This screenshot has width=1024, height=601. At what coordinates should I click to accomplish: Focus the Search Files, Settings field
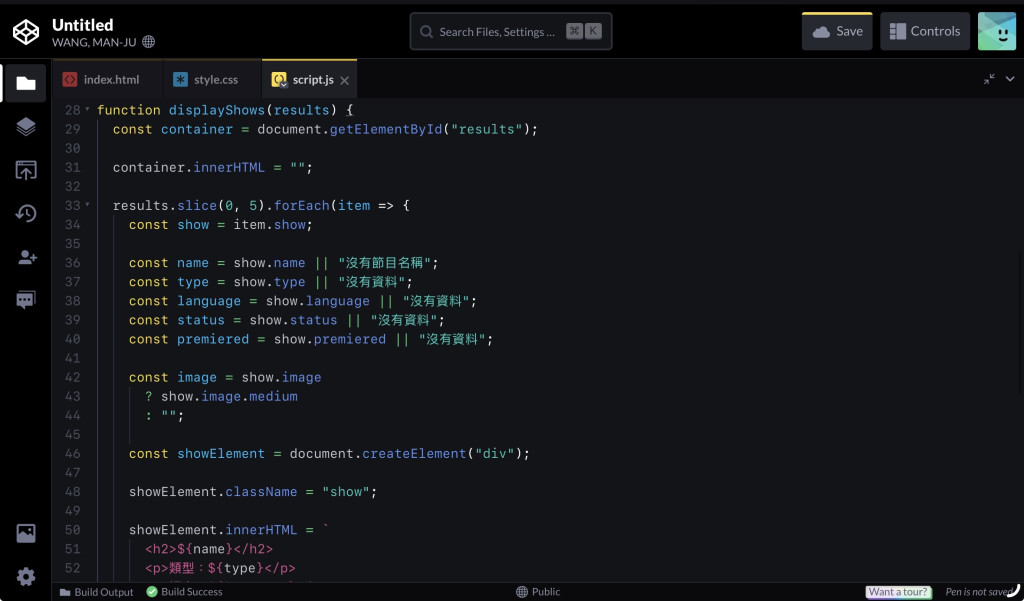[511, 31]
